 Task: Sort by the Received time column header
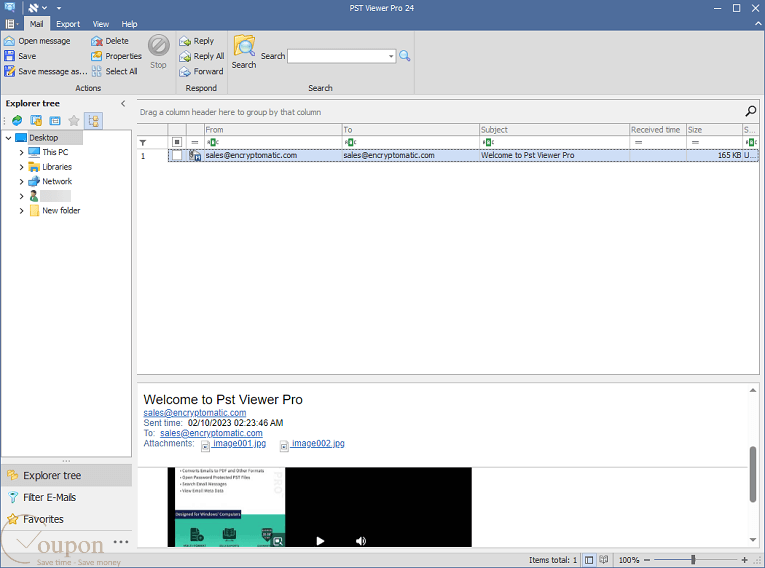(658, 130)
